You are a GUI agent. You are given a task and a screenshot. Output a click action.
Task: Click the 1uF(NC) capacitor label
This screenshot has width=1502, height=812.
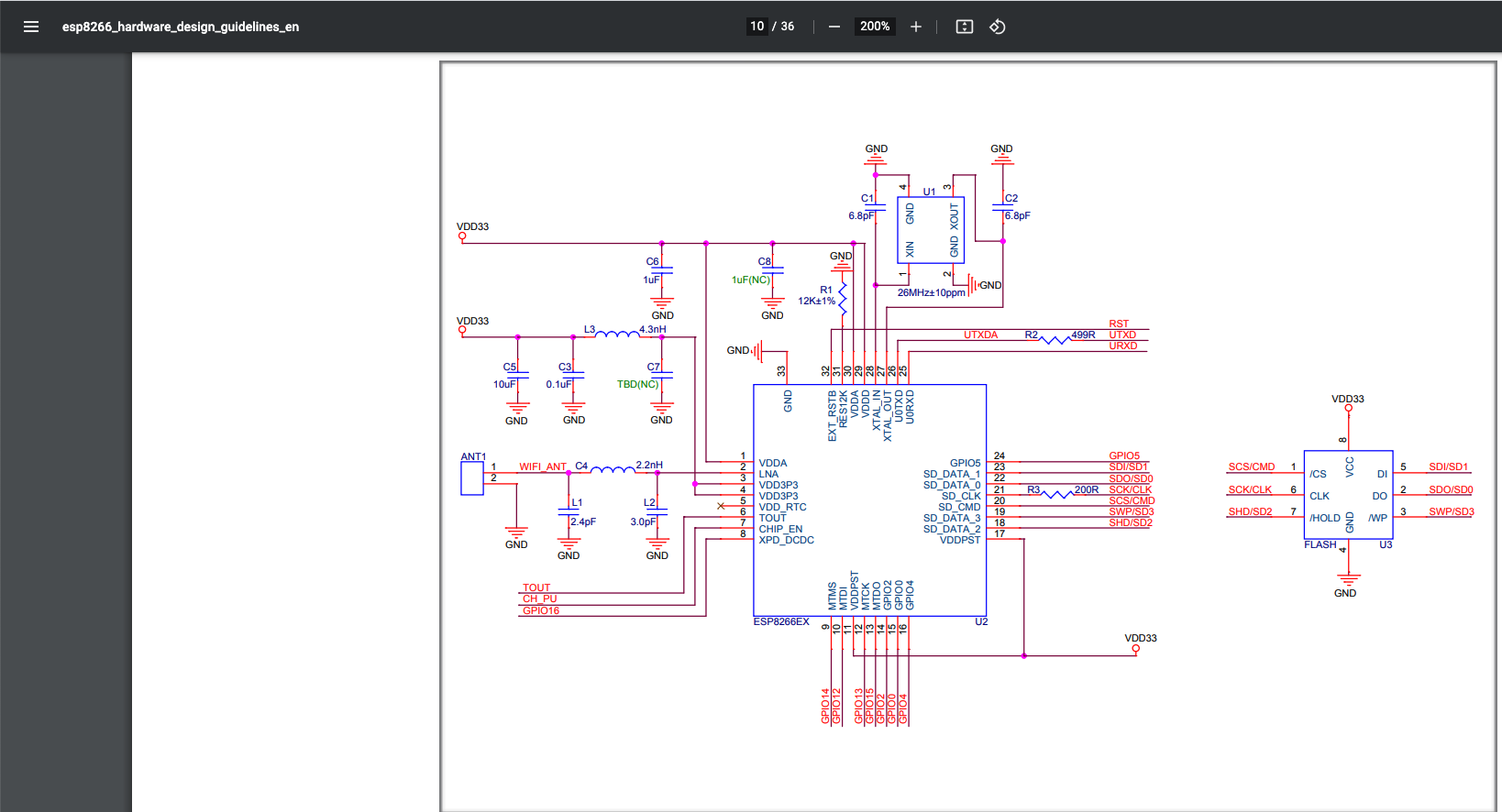(751, 280)
